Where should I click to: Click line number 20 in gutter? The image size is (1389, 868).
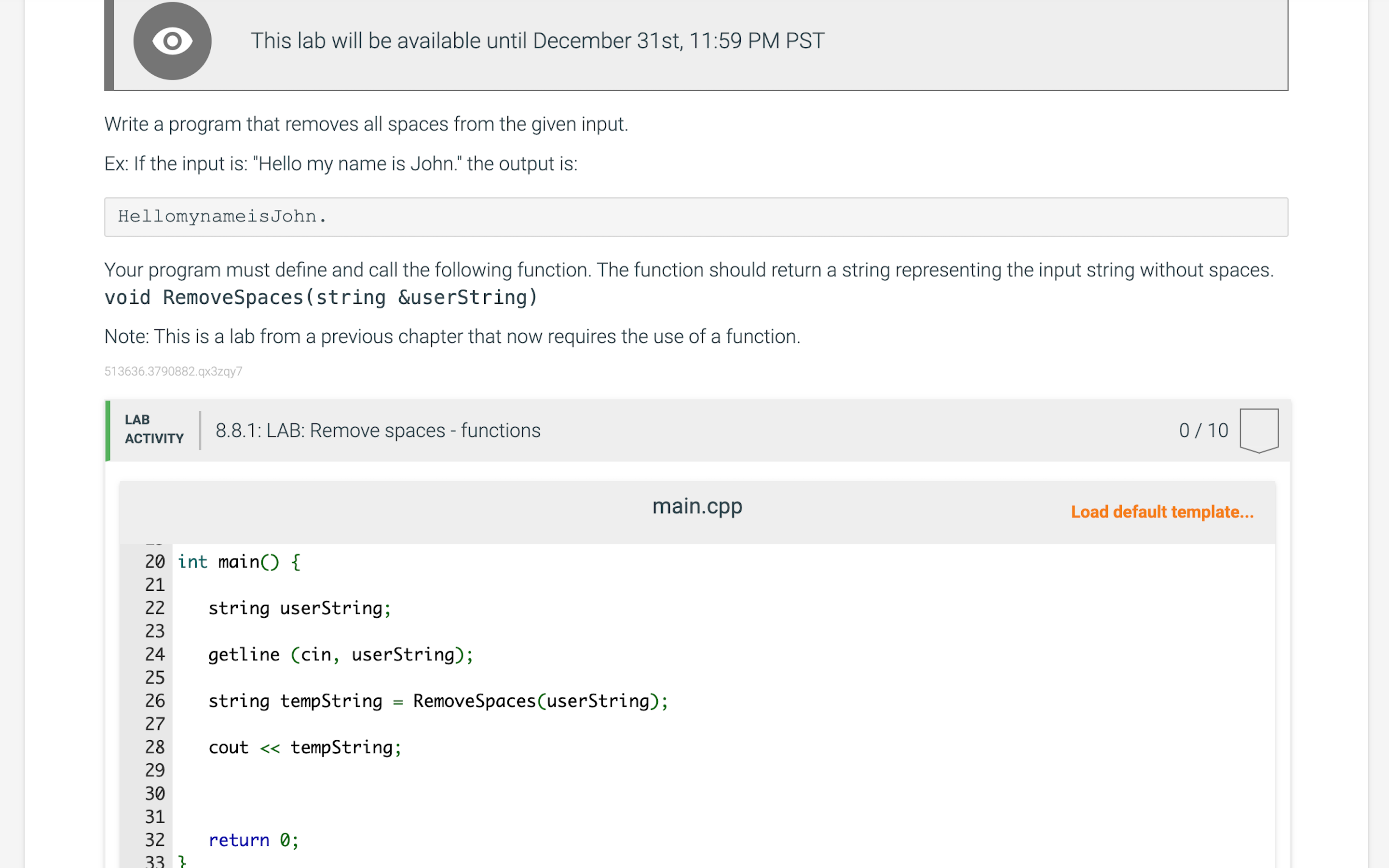[x=154, y=561]
